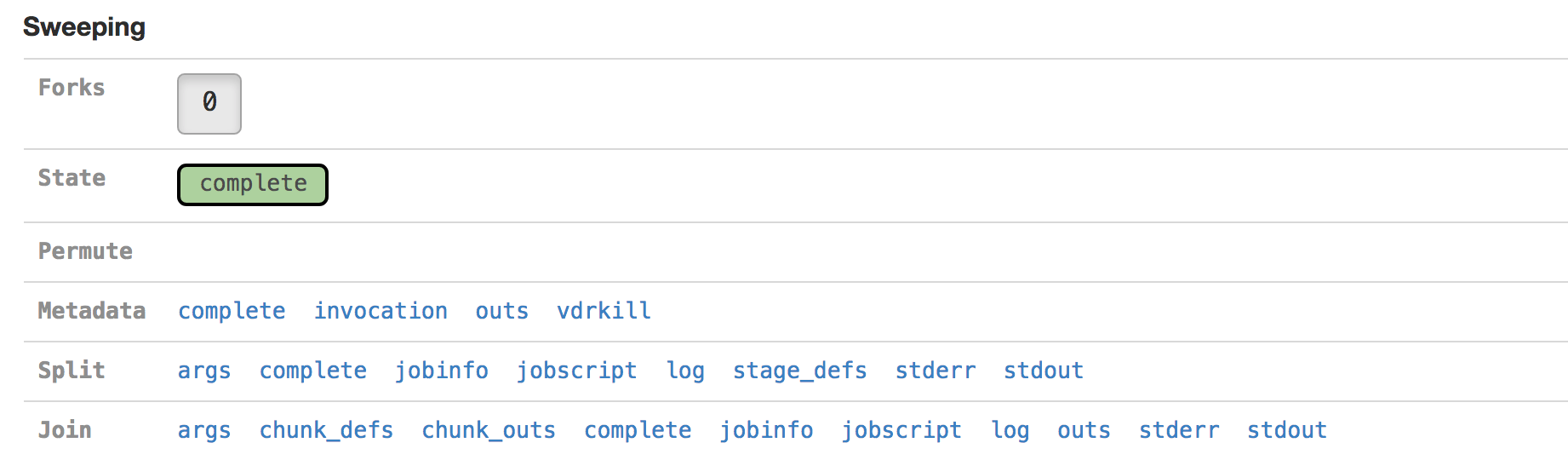Open the Split stage_defs link

(800, 371)
